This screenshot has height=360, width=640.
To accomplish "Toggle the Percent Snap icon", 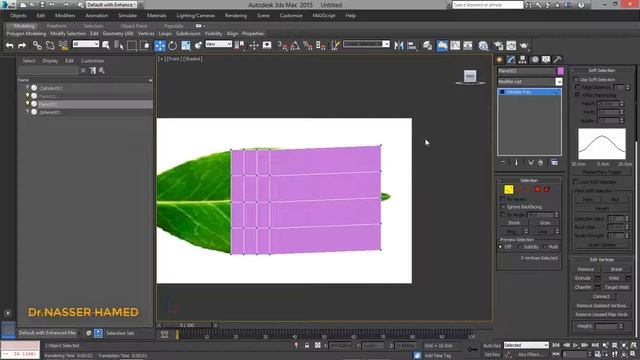I will [308, 45].
